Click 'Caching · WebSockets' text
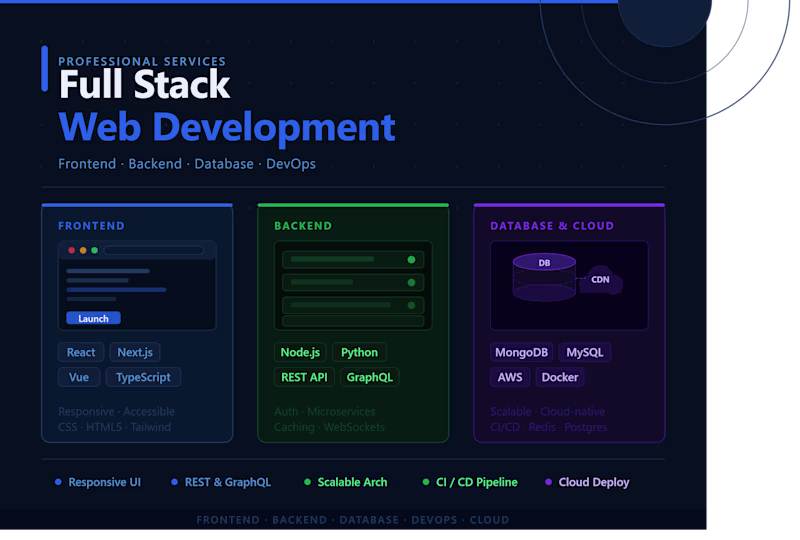 point(329,427)
